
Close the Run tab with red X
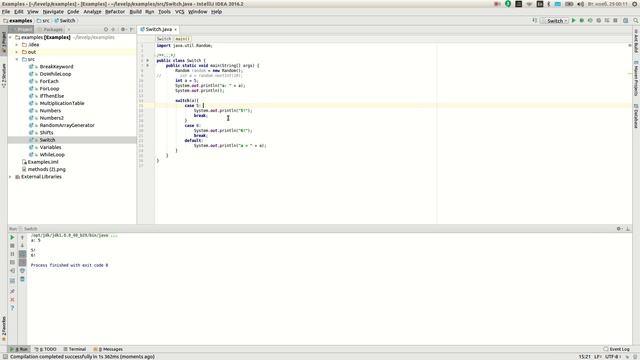coord(12,300)
